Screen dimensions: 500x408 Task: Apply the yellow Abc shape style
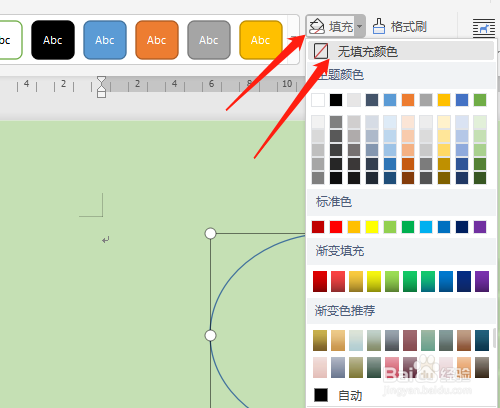pyautogui.click(x=261, y=40)
